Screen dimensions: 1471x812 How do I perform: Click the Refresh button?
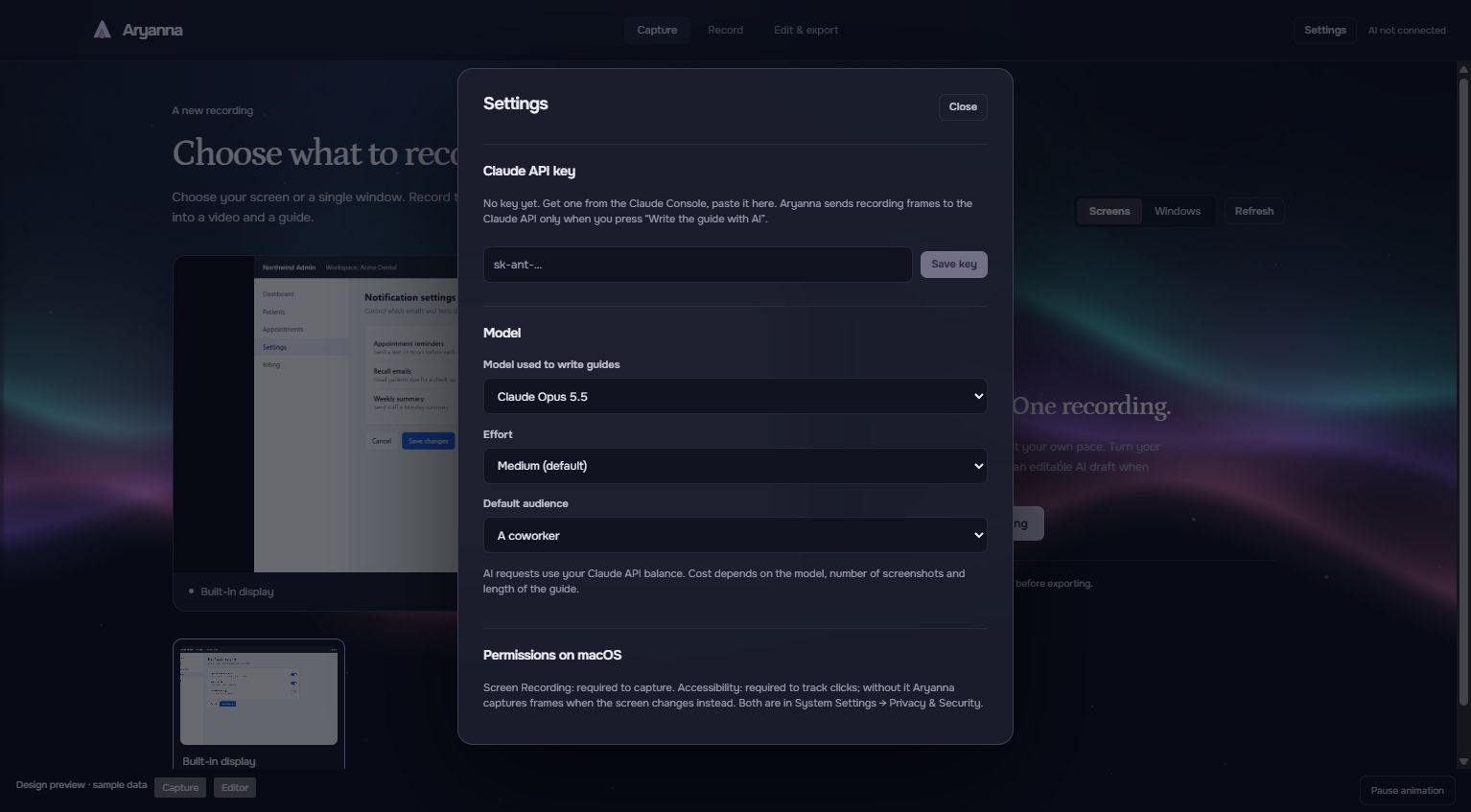coord(1253,211)
